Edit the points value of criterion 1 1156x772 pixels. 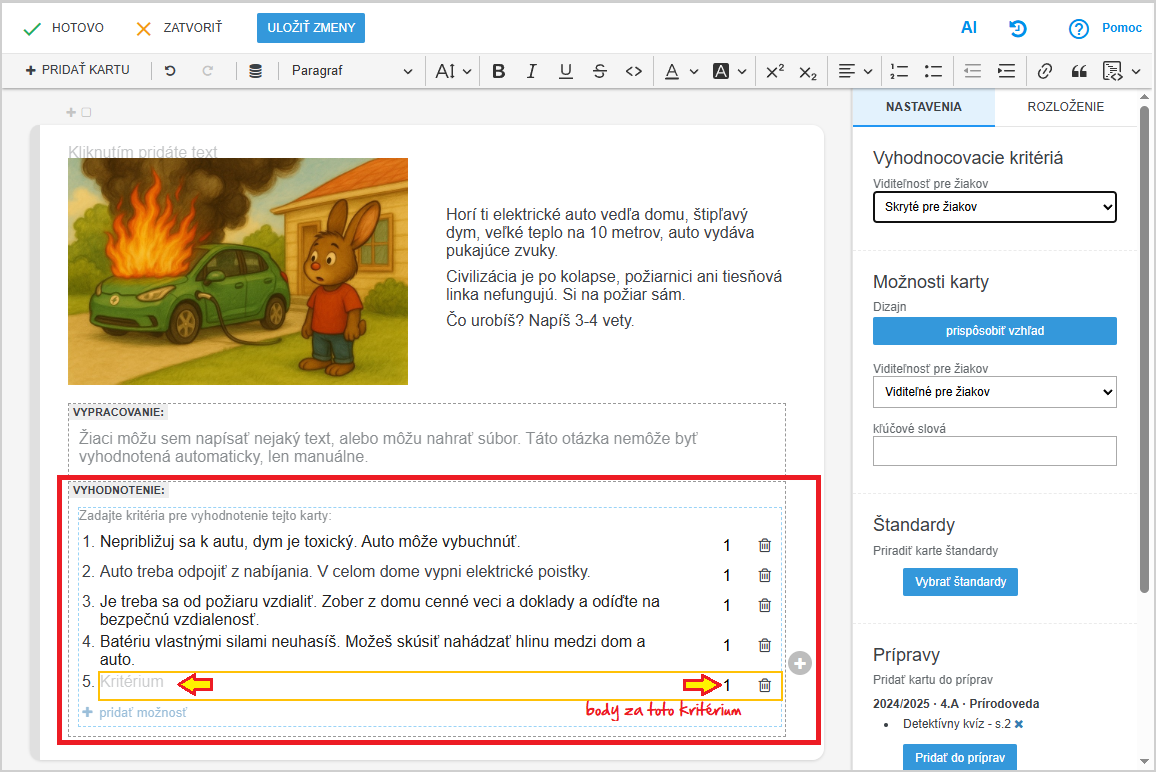(x=727, y=546)
